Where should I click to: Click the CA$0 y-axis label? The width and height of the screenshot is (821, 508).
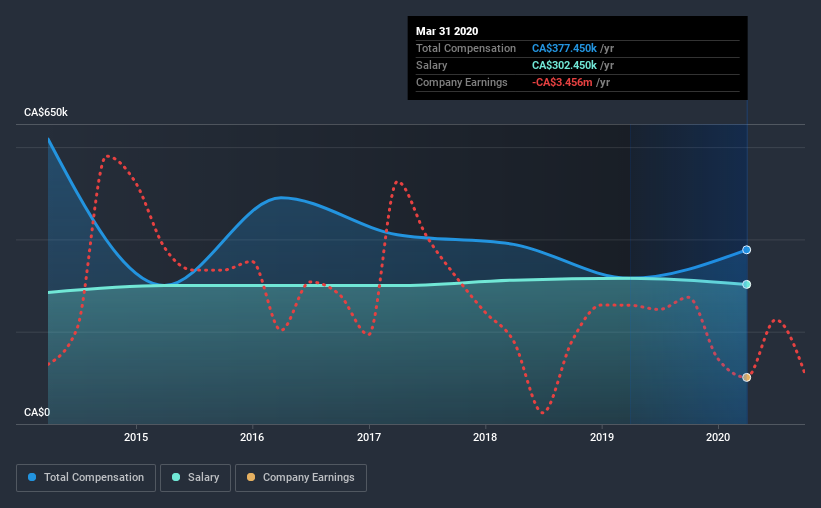37,413
